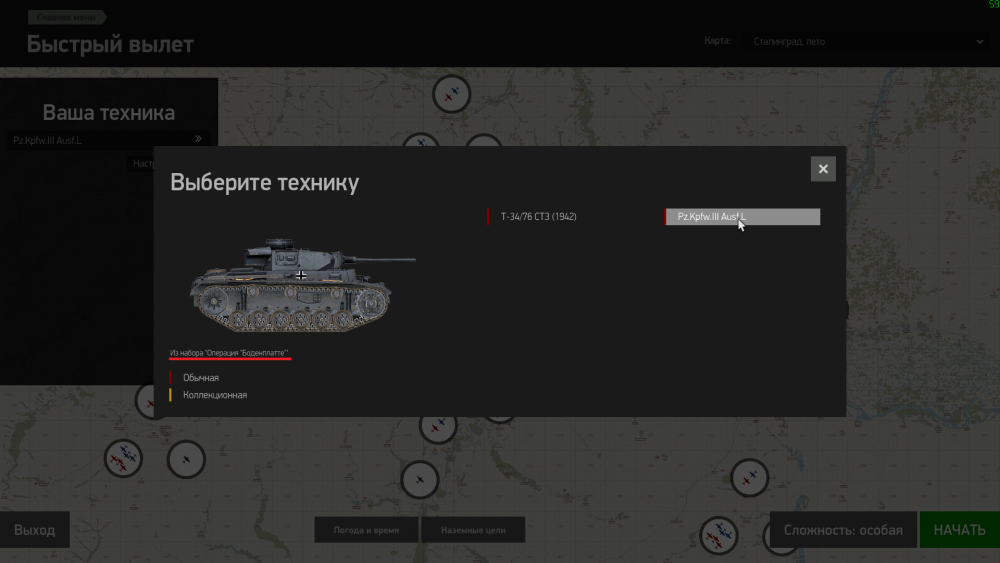Select map marker just below the dialog center
The width and height of the screenshot is (1000, 563).
pyautogui.click(x=438, y=426)
